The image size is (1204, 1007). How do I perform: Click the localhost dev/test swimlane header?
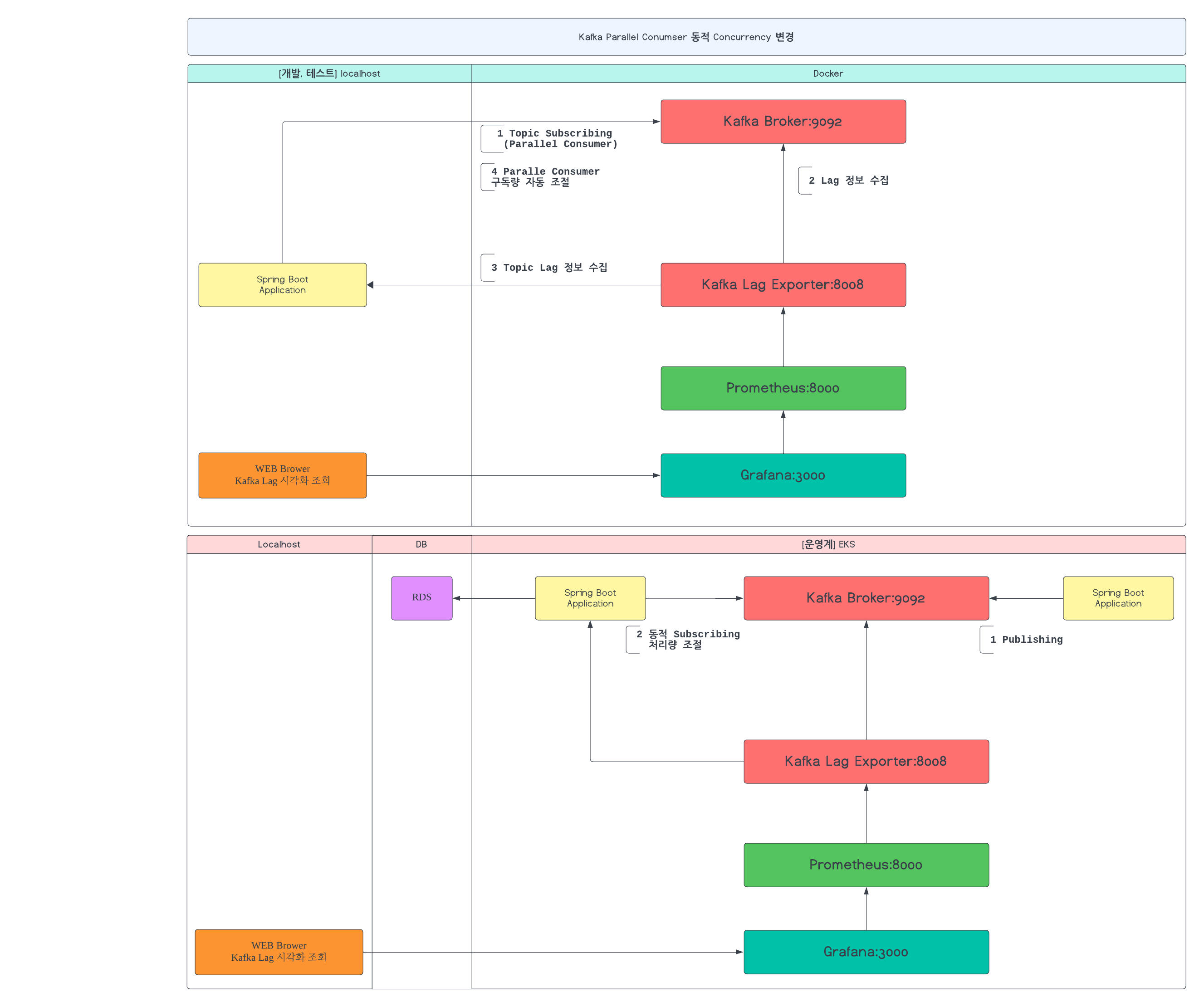click(x=329, y=73)
